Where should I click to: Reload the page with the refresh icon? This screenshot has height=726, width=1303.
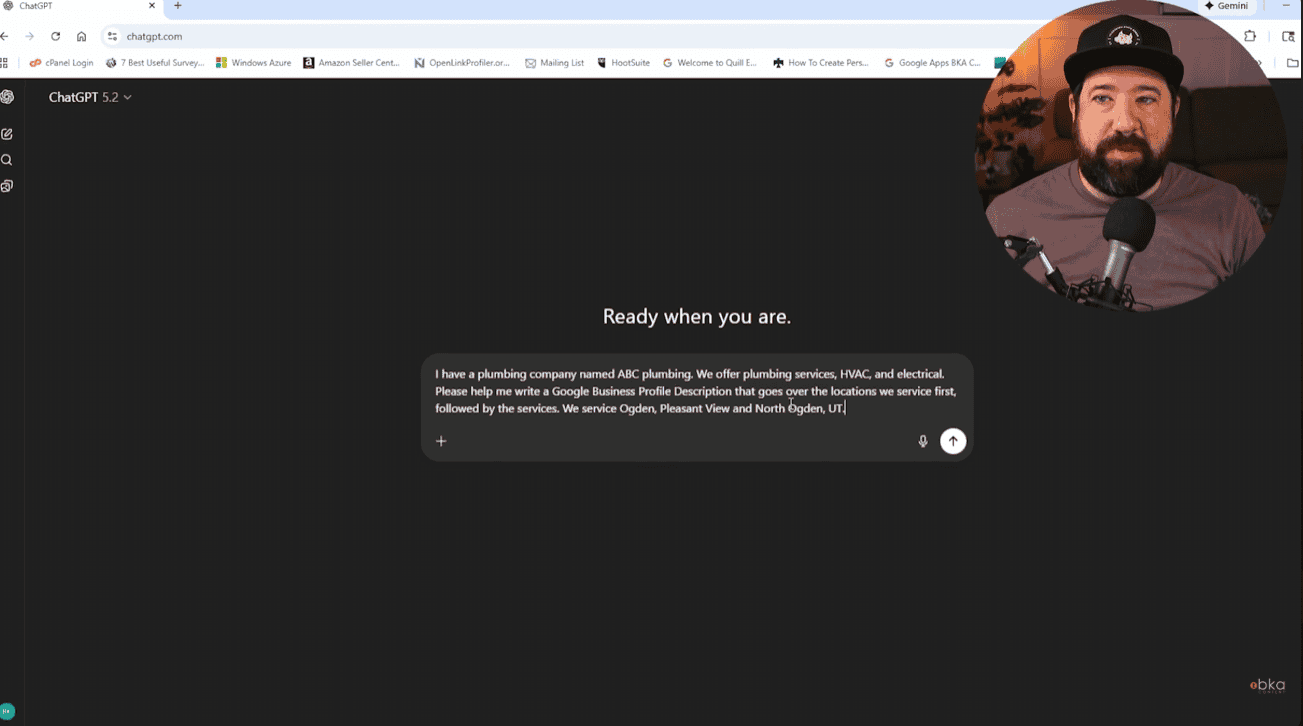[x=55, y=36]
